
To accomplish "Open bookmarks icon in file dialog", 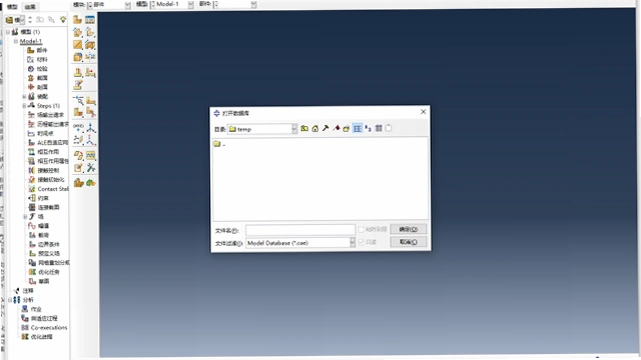I will [x=336, y=128].
